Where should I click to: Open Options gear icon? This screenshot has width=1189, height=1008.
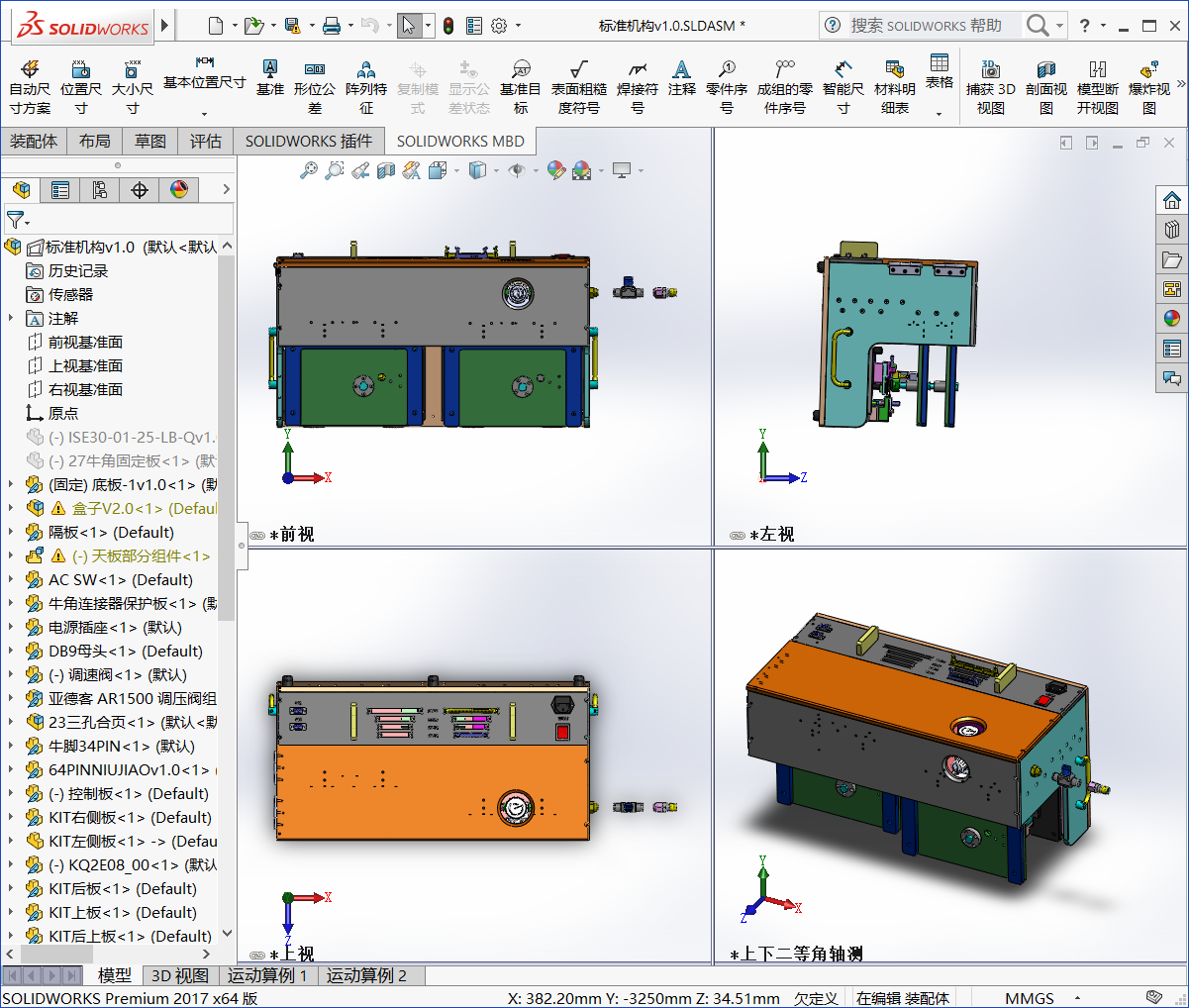(x=499, y=26)
